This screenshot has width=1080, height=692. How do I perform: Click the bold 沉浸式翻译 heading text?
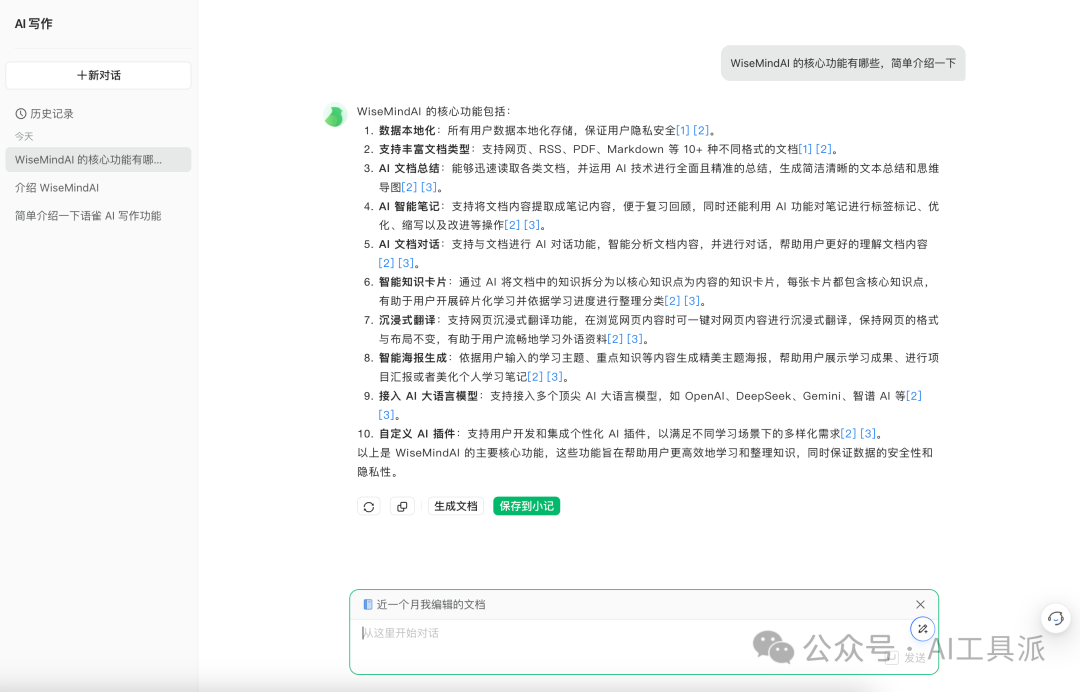click(407, 320)
